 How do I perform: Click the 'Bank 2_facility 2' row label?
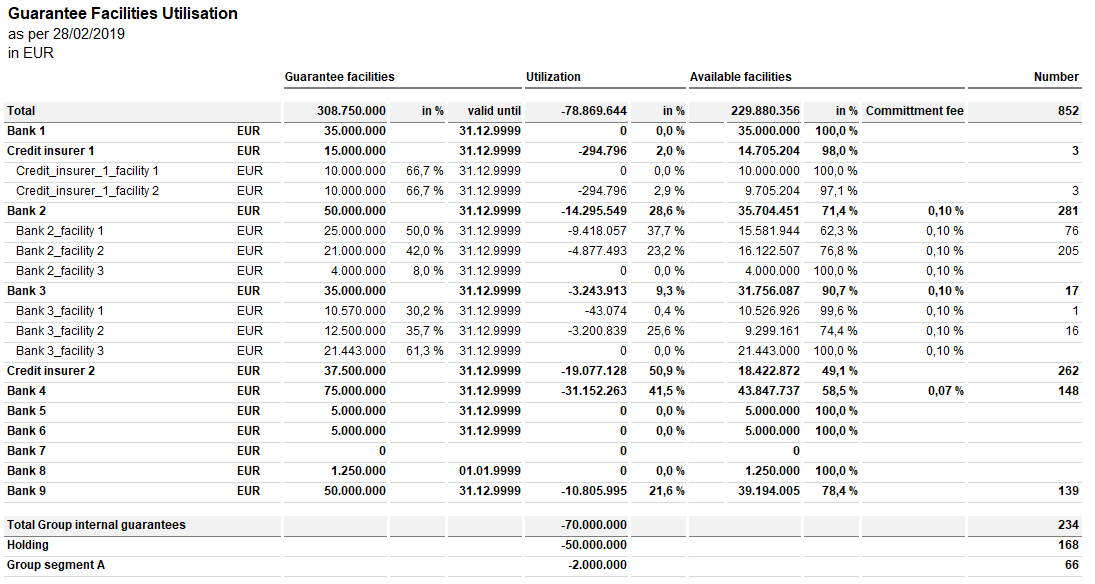coord(59,251)
